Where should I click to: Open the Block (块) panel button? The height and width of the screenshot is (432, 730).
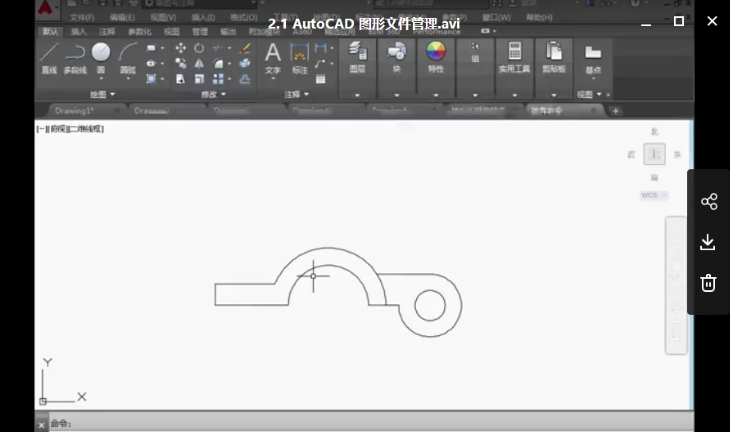tap(396, 57)
